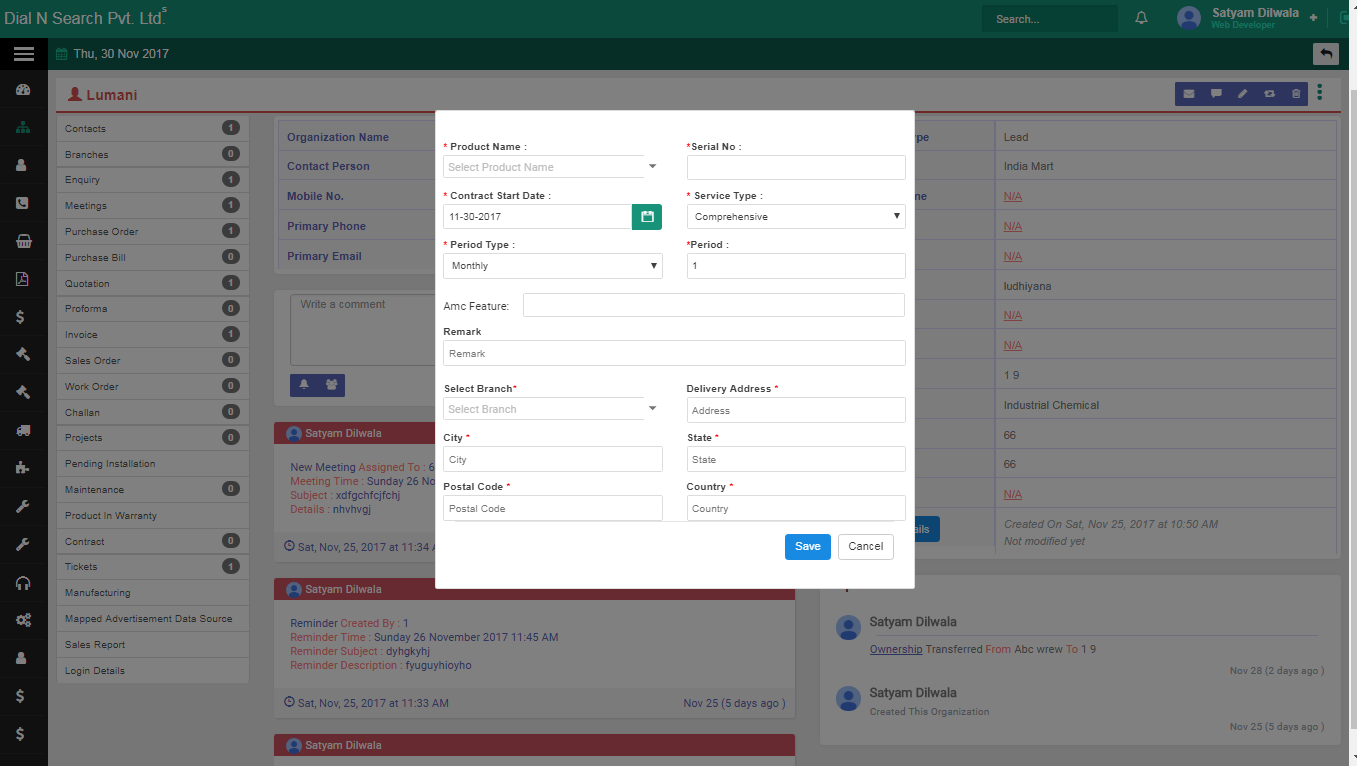Click the calendar icon beside Contract Start Date
The width and height of the screenshot is (1357, 767).
(x=647, y=216)
